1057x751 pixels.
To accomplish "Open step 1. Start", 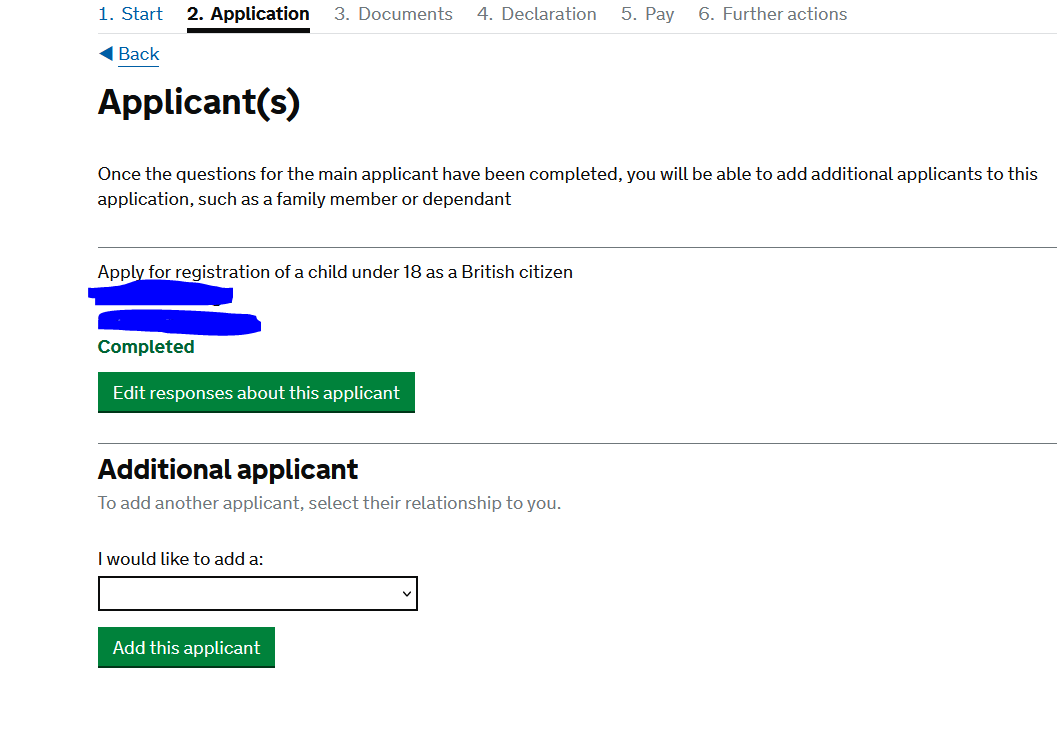I will click(x=130, y=14).
